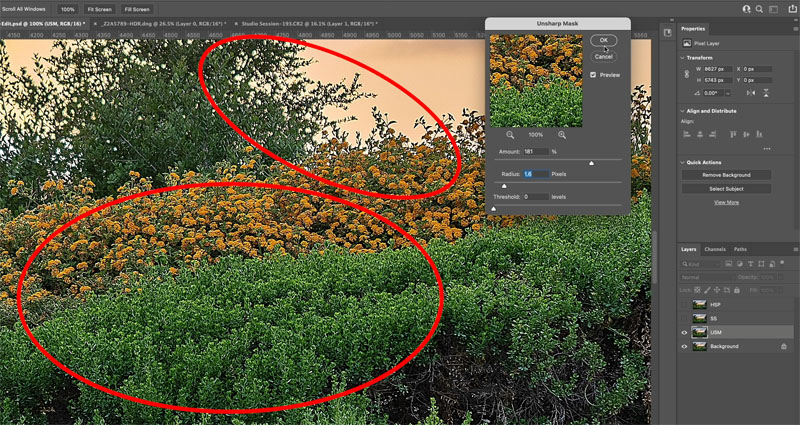This screenshot has width=800, height=425.
Task: Toggle Scroll All Windows option
Action: 23,9
